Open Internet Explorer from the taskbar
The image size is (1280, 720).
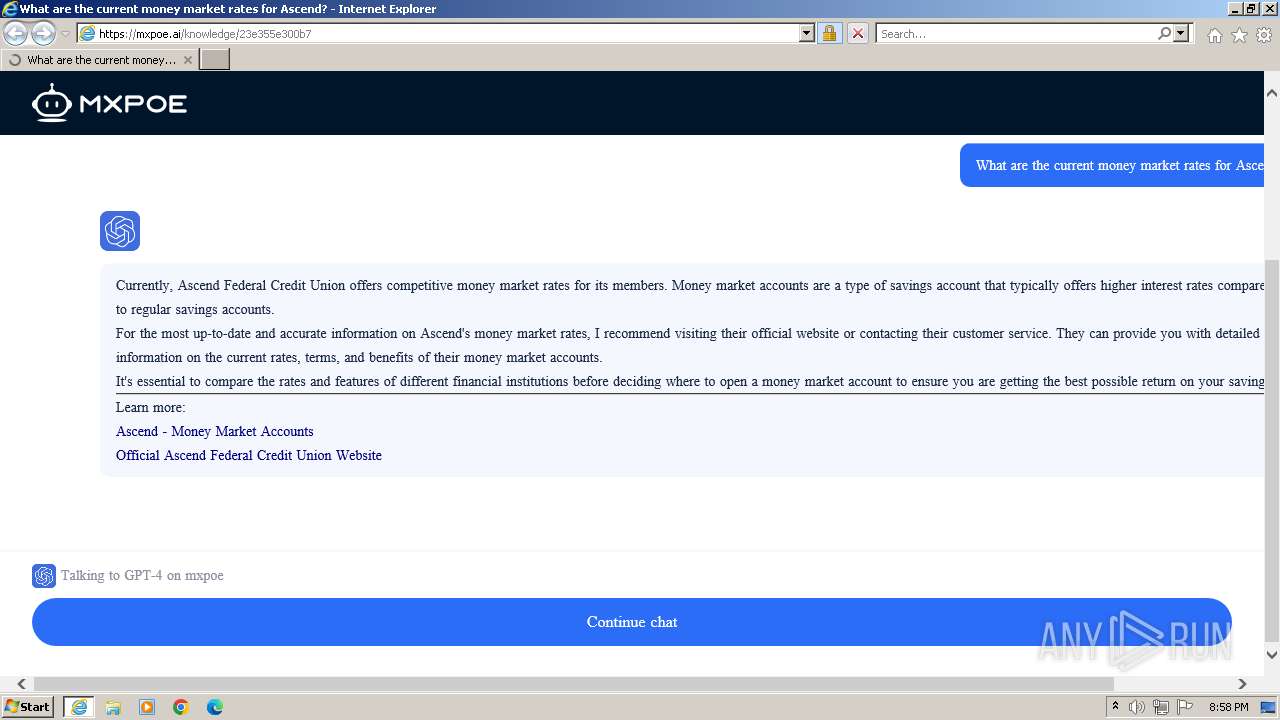pyautogui.click(x=79, y=707)
